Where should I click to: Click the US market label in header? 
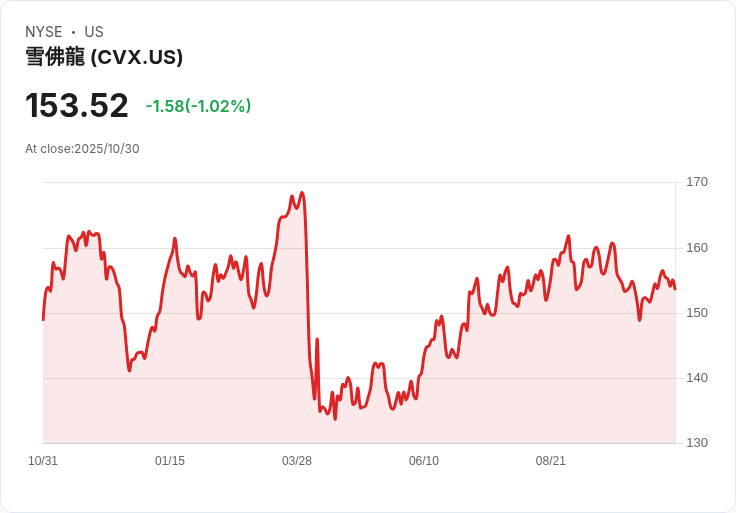point(94,32)
